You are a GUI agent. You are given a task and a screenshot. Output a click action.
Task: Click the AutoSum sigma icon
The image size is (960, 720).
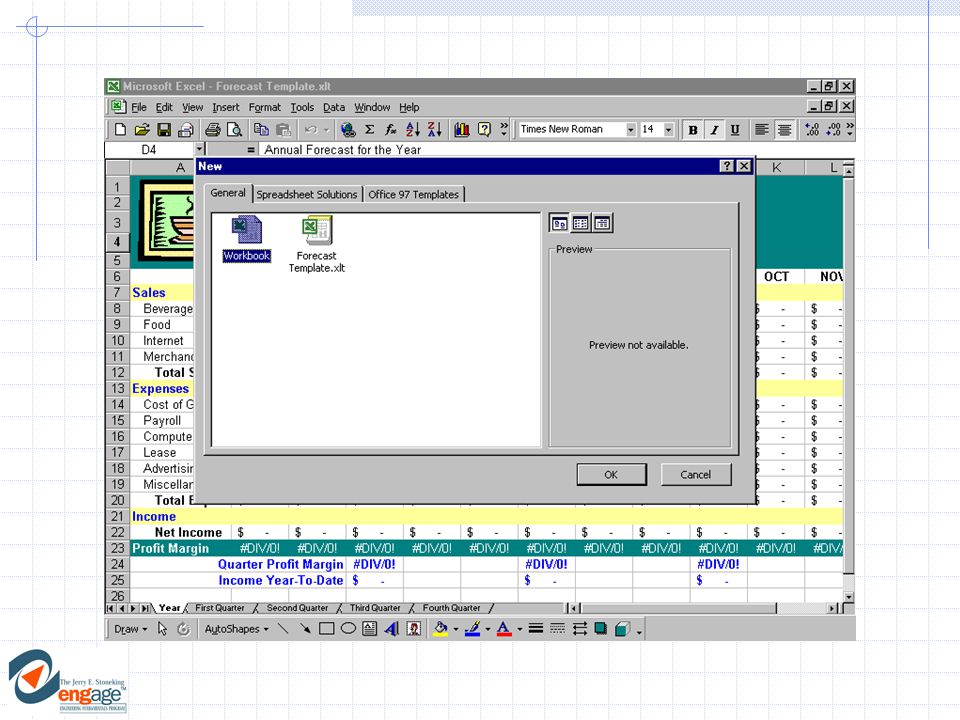(x=370, y=129)
